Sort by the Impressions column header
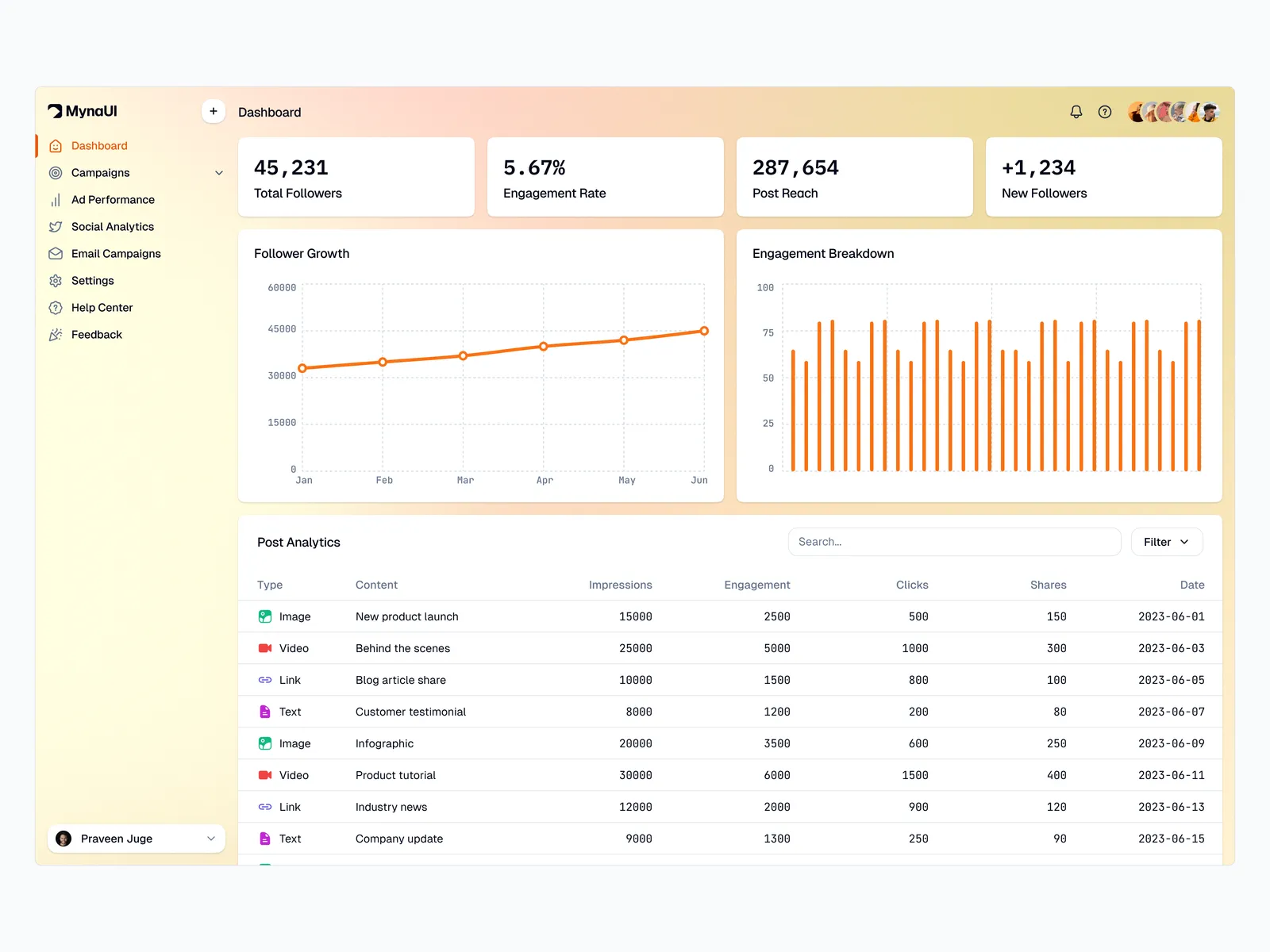The image size is (1270, 952). pyautogui.click(x=620, y=585)
